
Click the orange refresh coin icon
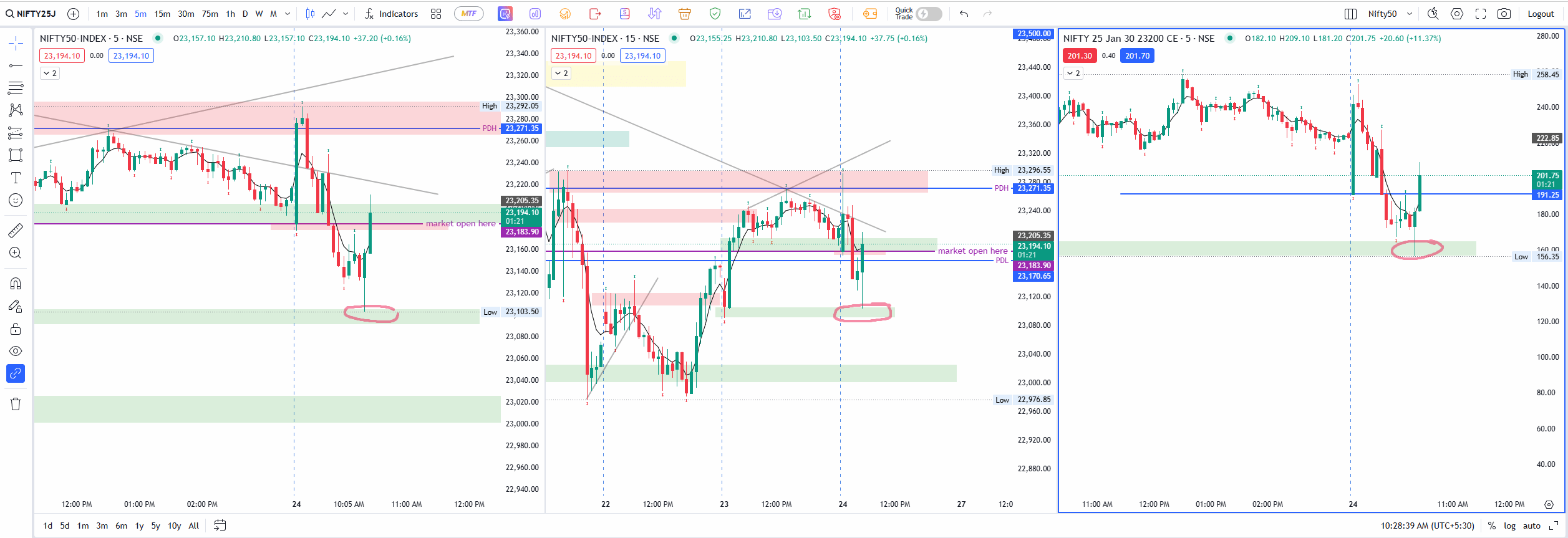[x=565, y=14]
